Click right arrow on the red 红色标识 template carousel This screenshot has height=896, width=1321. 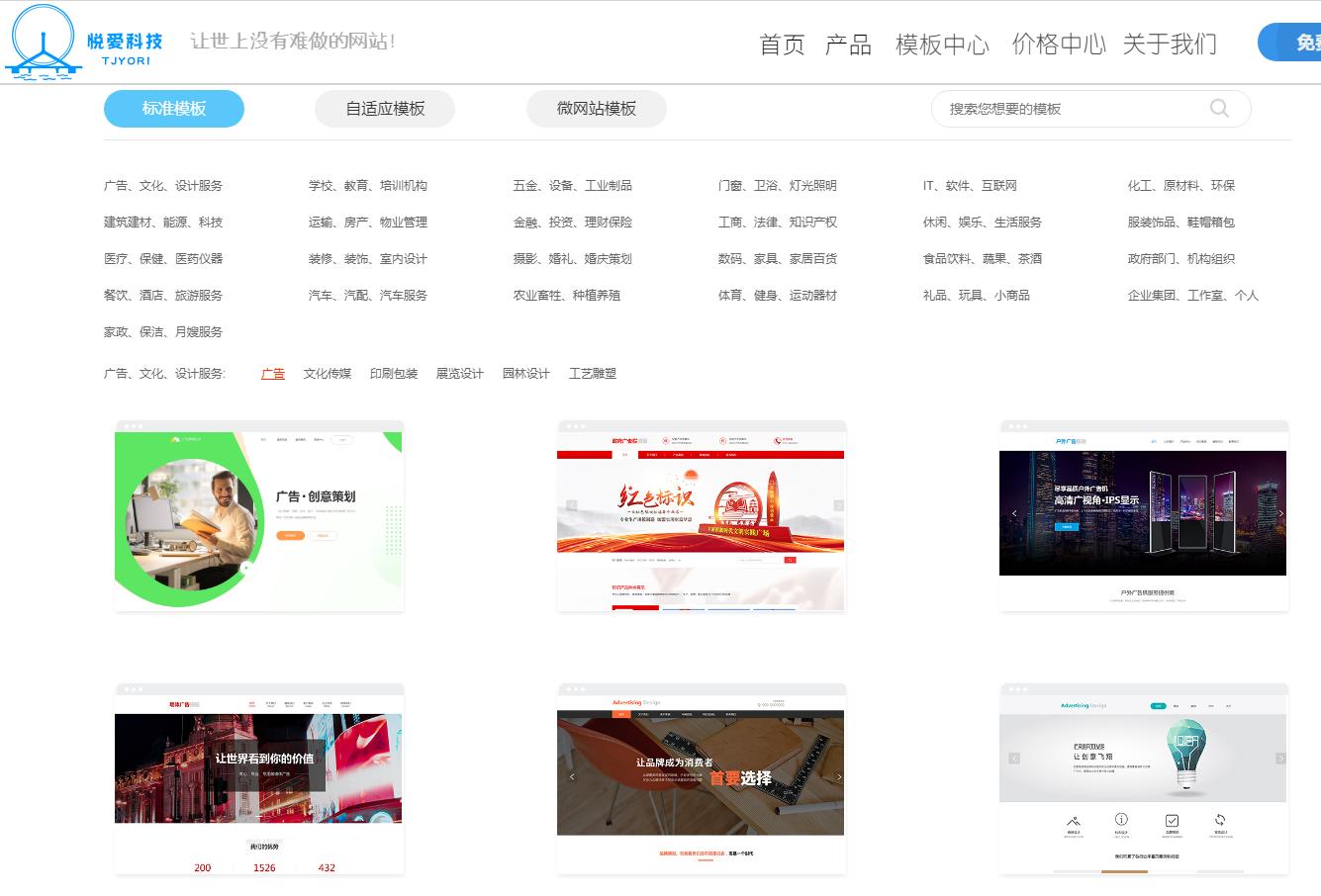(839, 504)
